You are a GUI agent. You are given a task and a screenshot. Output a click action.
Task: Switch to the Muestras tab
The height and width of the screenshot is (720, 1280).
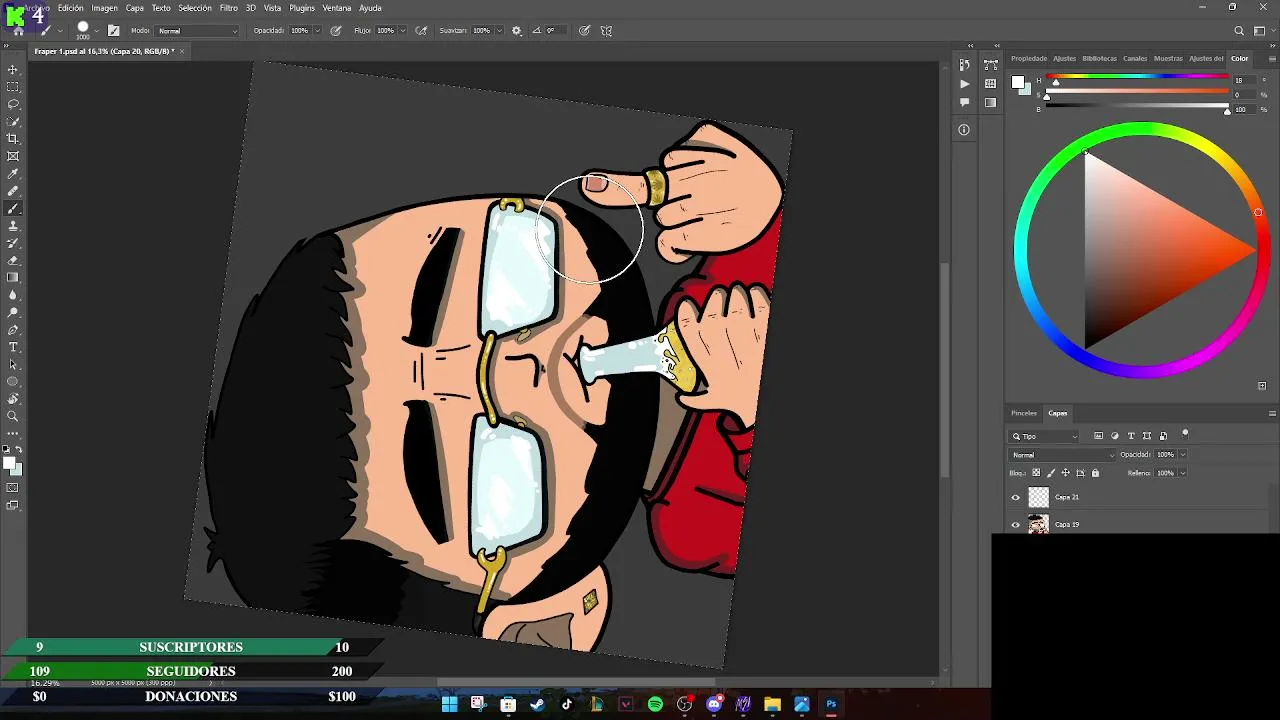(1168, 58)
